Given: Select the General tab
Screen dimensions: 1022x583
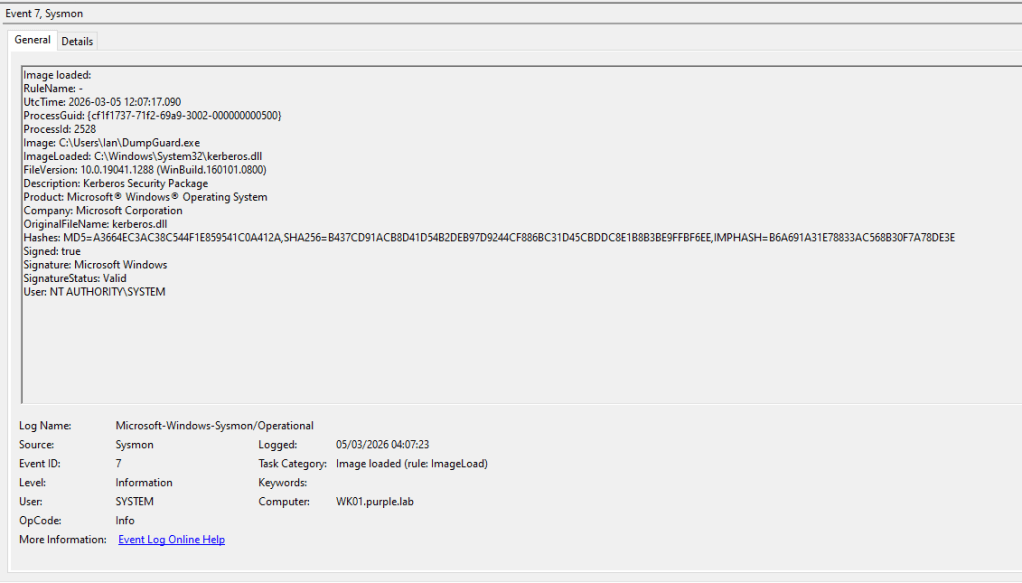Looking at the screenshot, I should [x=32, y=40].
